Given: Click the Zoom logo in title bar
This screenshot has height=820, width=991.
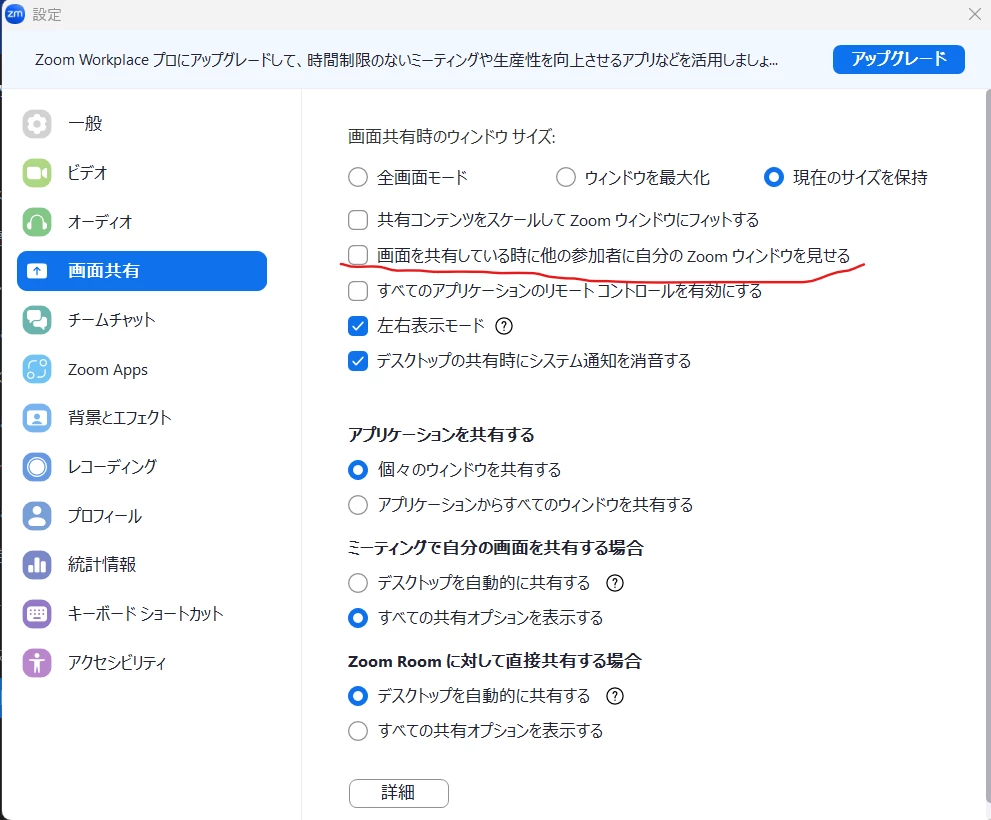Looking at the screenshot, I should [x=15, y=13].
